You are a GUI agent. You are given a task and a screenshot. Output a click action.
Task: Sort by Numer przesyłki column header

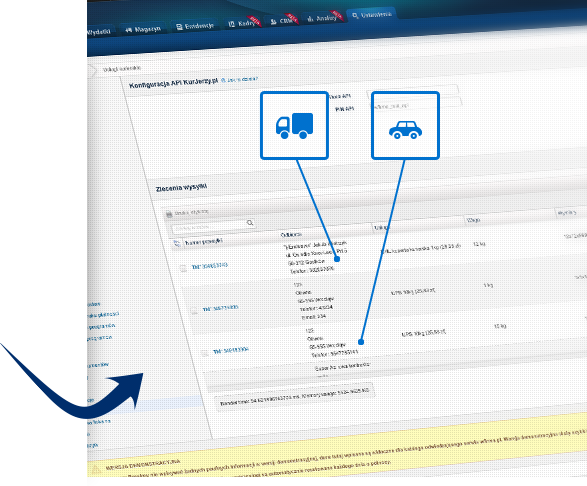click(204, 242)
